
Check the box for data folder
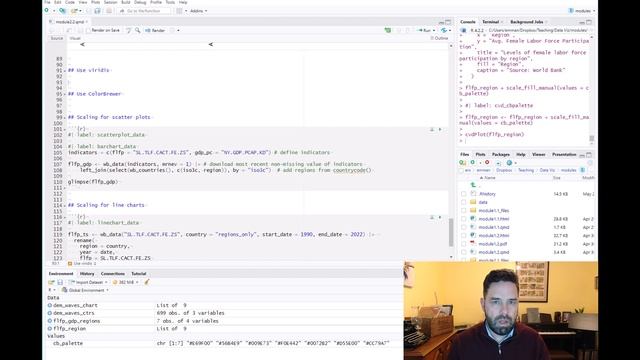click(x=464, y=202)
